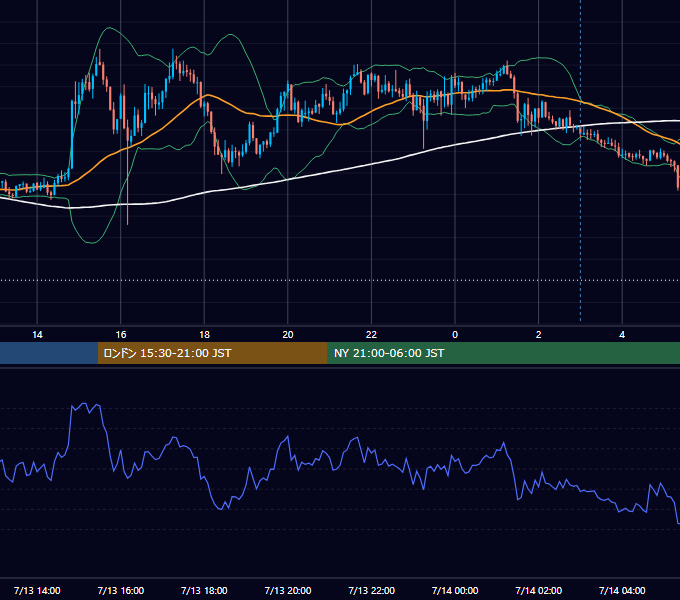Click the '18' hour label on time axis

[204, 335]
